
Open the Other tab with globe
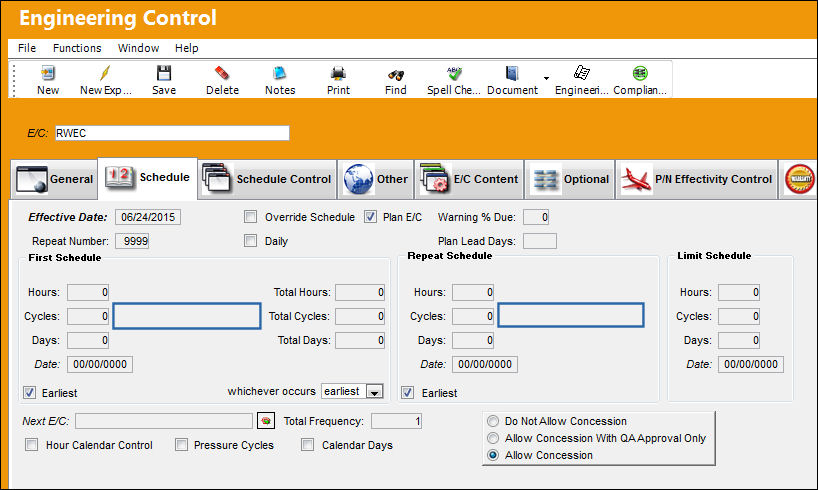376,180
